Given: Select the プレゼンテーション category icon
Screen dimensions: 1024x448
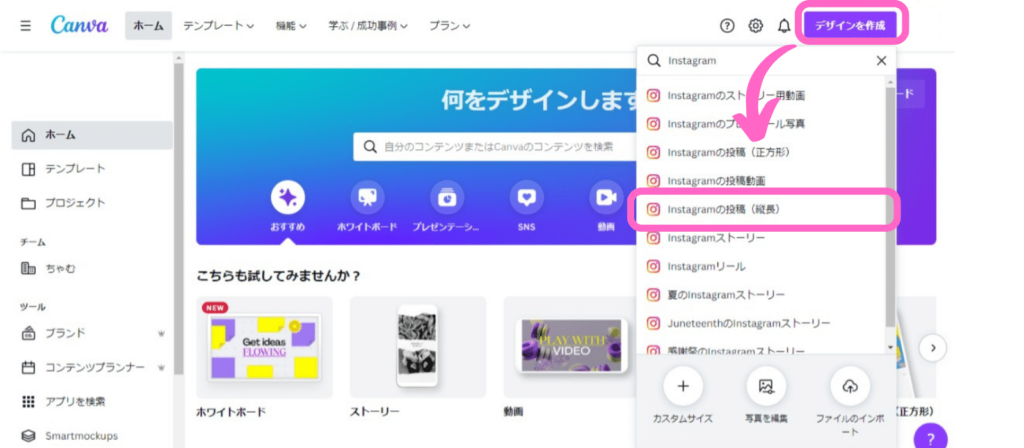Looking at the screenshot, I should pos(447,197).
